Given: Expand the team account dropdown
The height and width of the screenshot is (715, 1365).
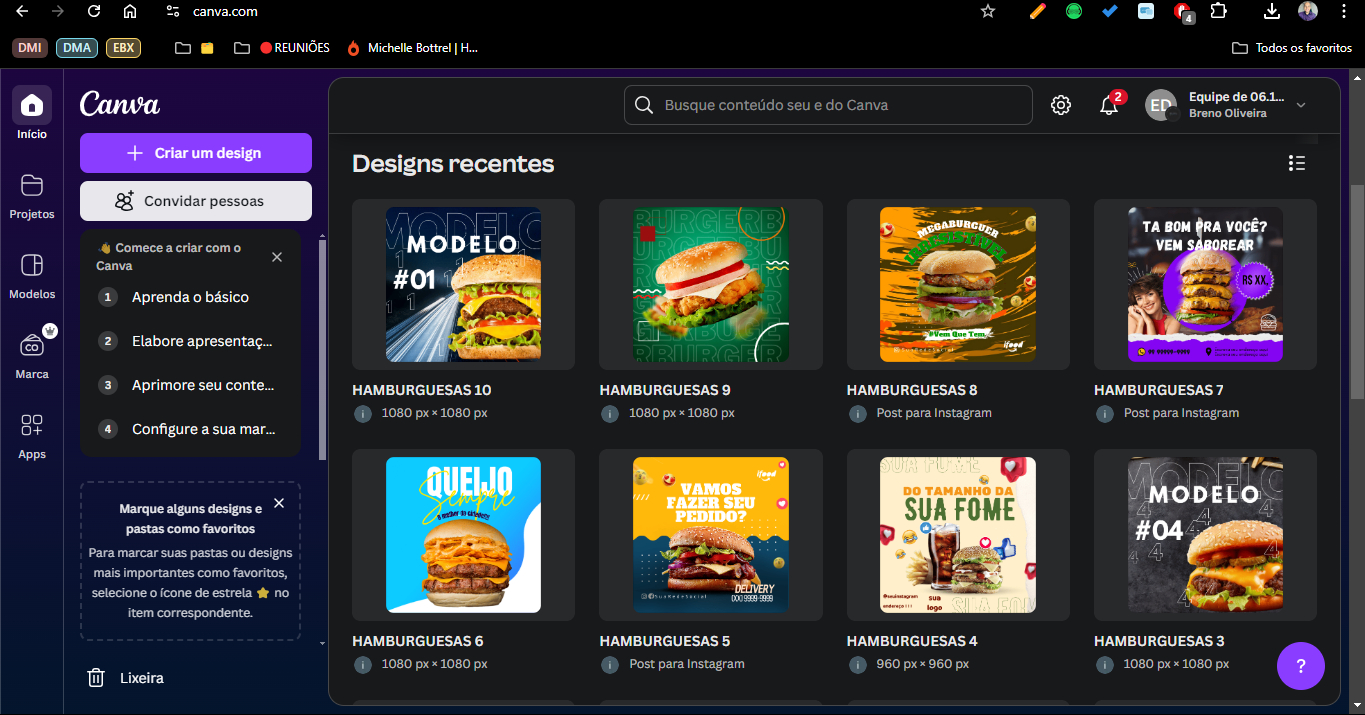Looking at the screenshot, I should pyautogui.click(x=1301, y=105).
